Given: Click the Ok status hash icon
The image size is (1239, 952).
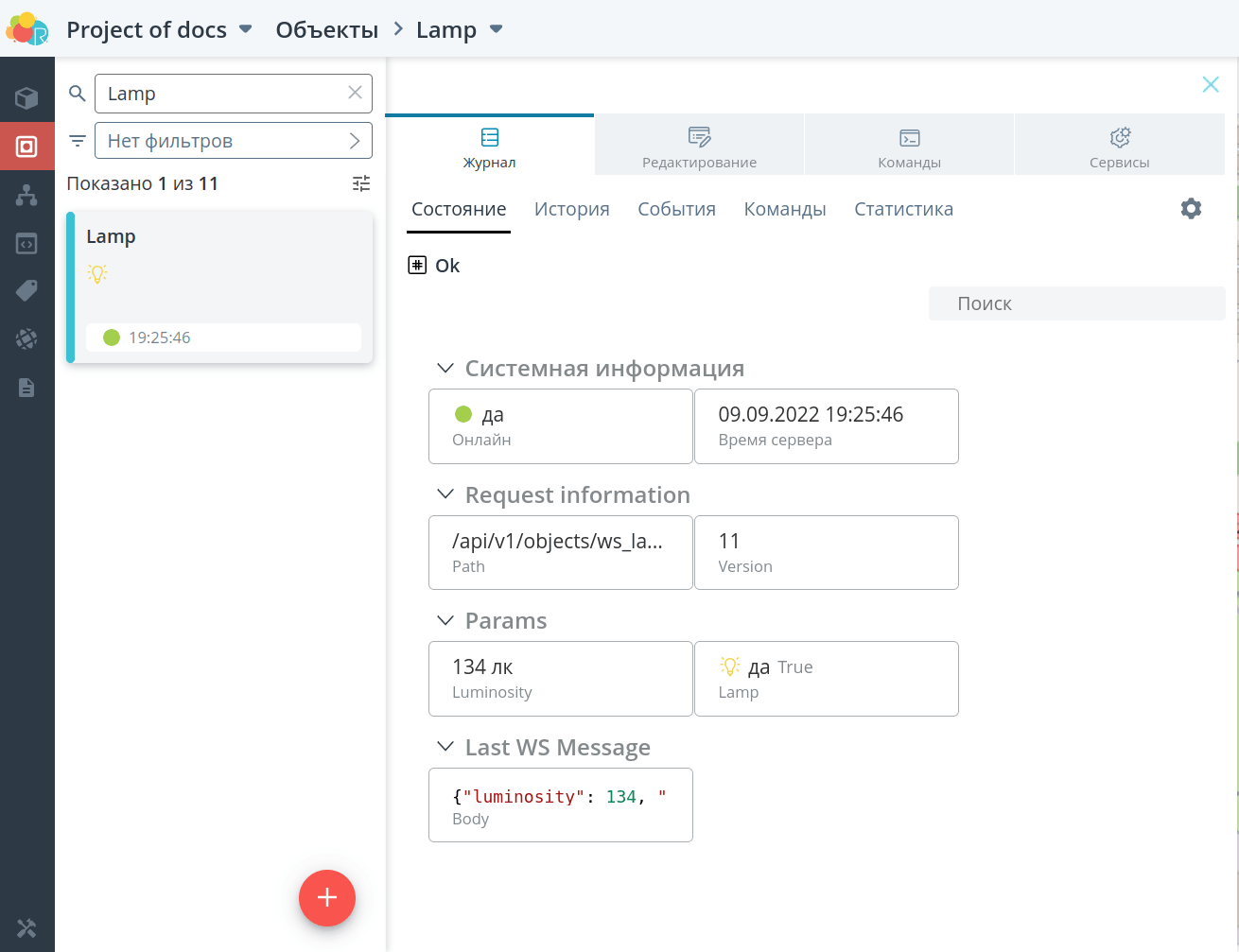Looking at the screenshot, I should coord(417,266).
